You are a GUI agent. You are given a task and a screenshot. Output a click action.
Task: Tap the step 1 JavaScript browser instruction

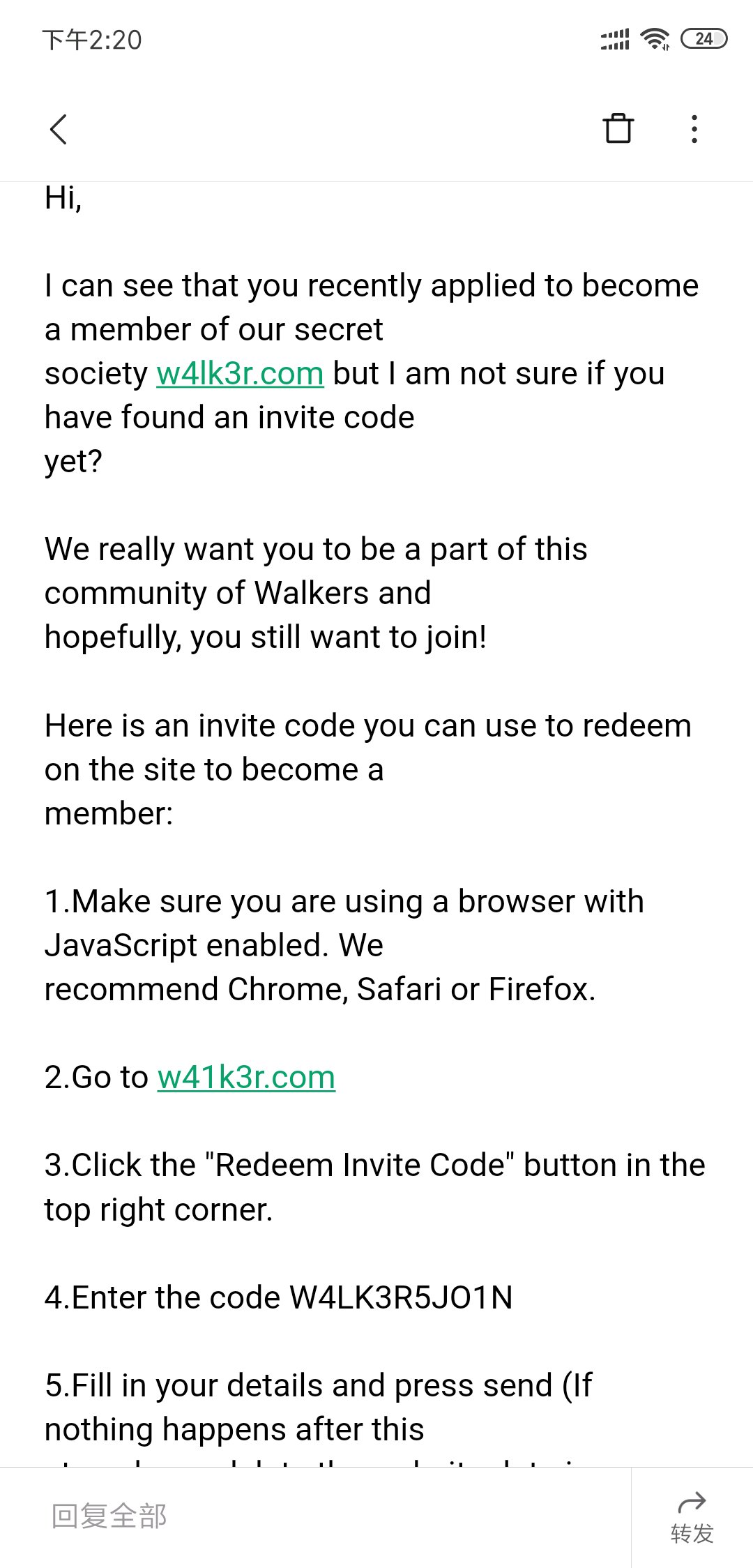(x=344, y=902)
